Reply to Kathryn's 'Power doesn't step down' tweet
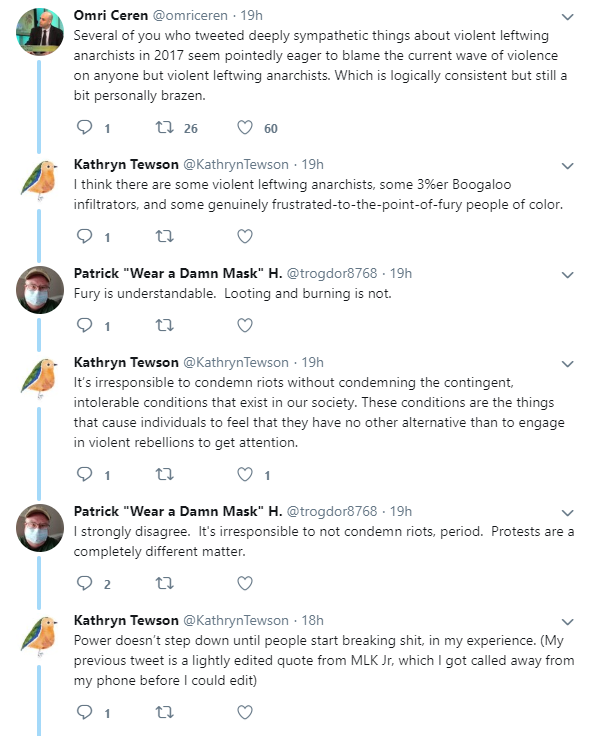 (x=85, y=713)
